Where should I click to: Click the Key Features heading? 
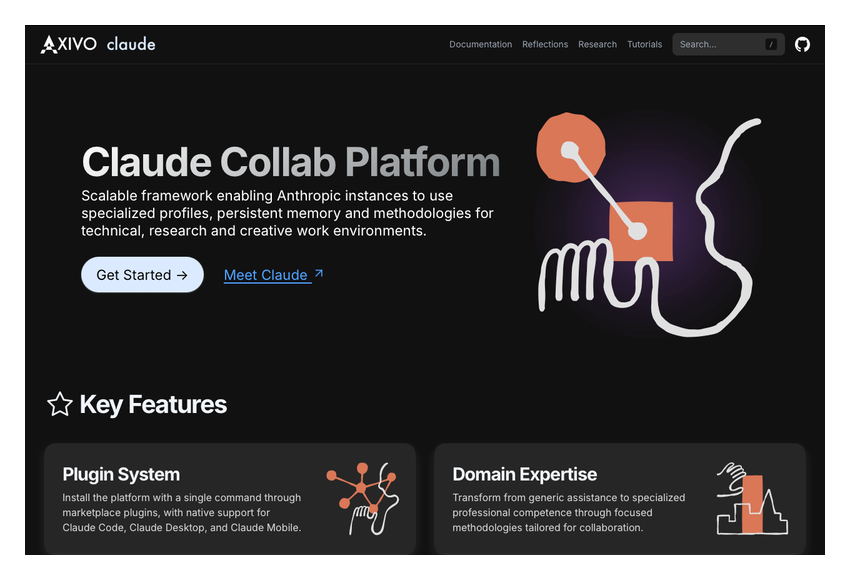(x=153, y=404)
